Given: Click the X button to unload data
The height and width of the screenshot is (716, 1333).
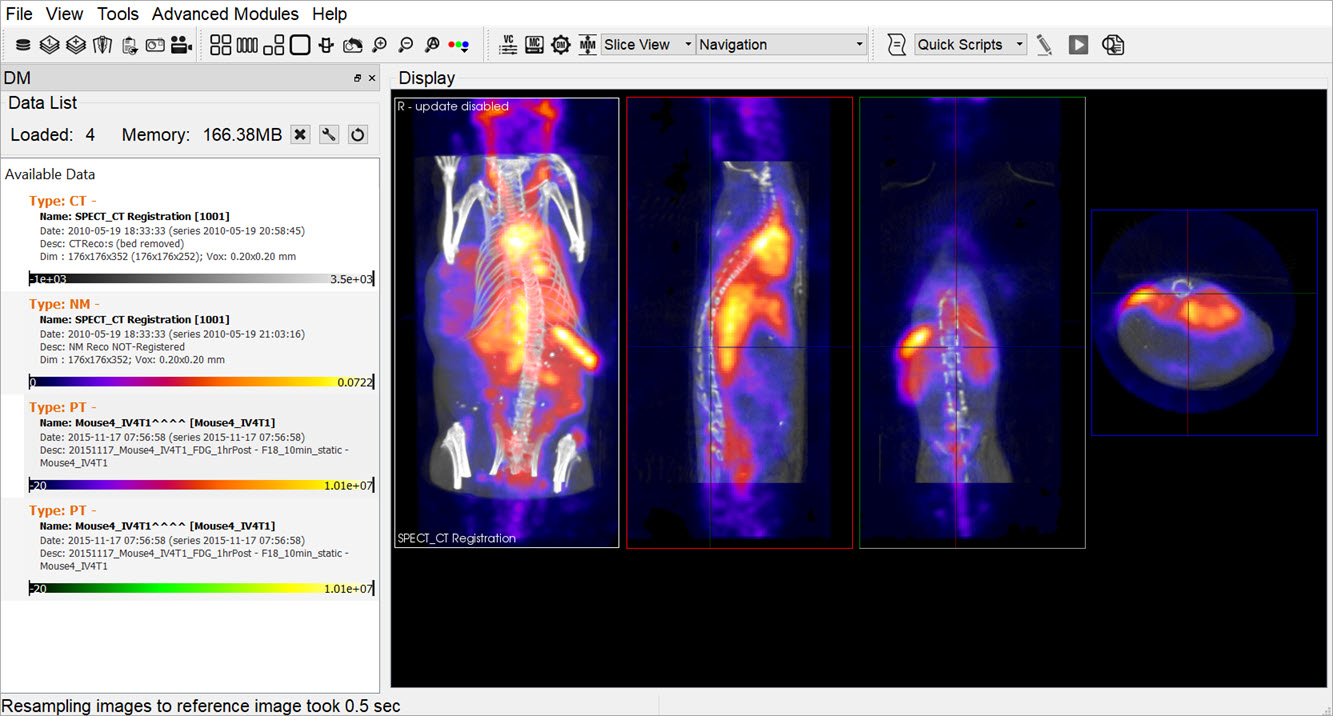Looking at the screenshot, I should (300, 135).
